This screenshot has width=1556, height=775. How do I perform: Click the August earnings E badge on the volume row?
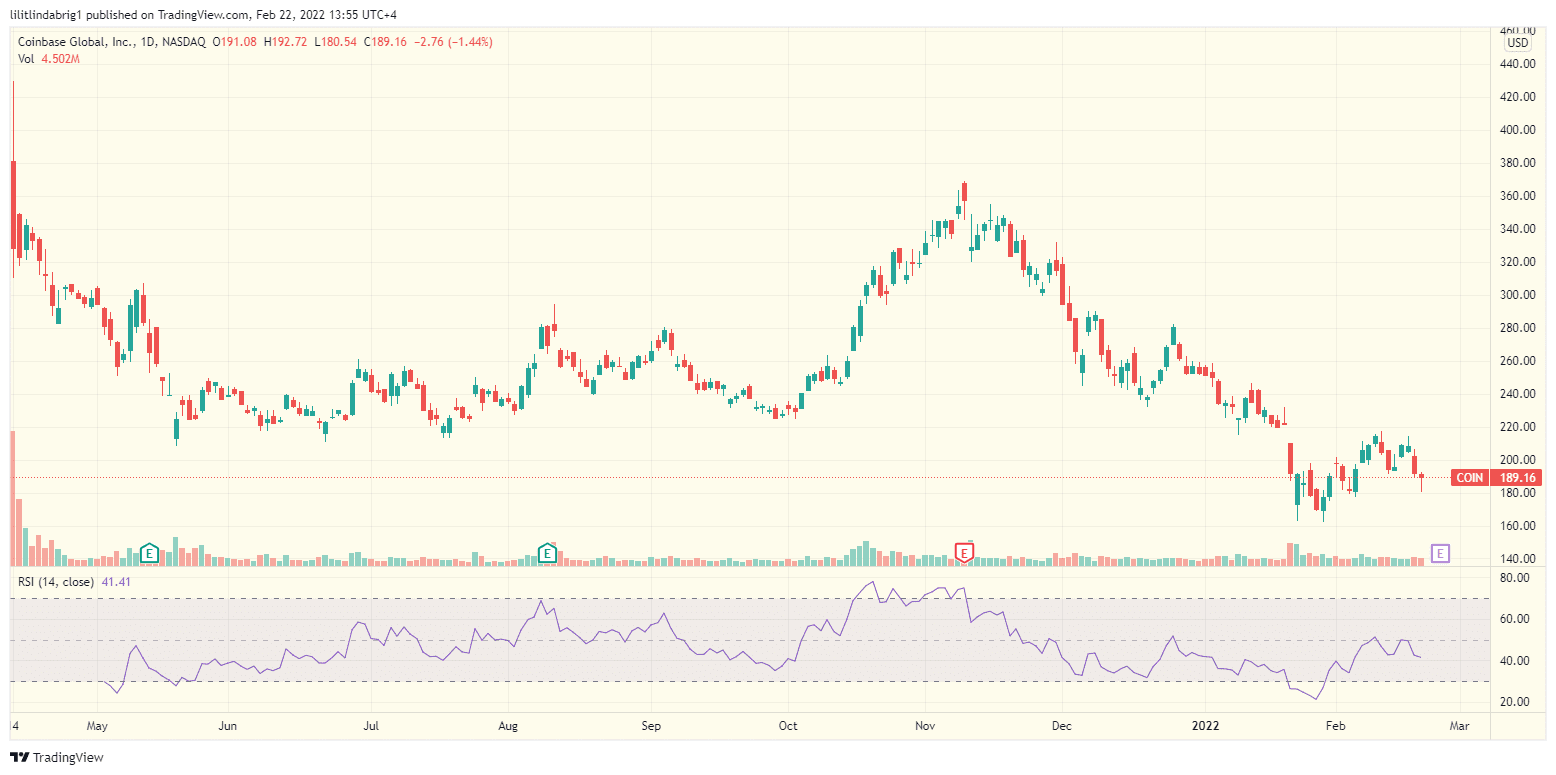(x=547, y=552)
